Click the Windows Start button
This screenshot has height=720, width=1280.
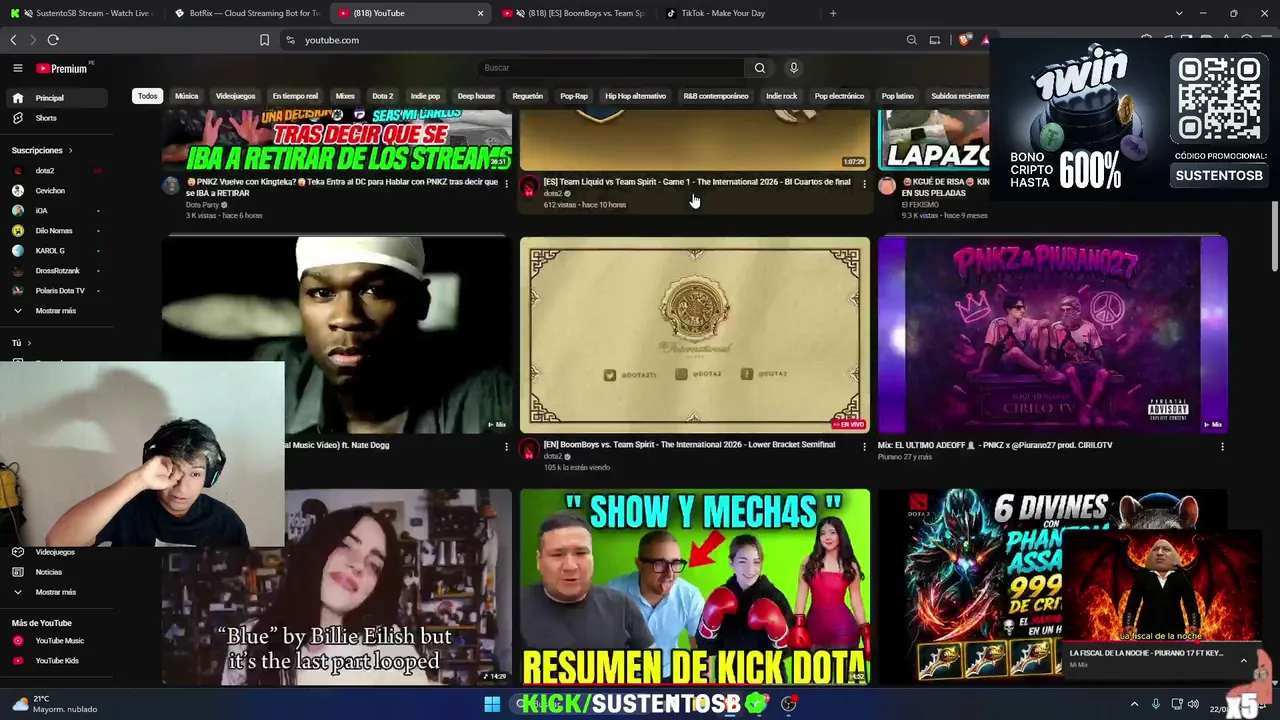point(492,705)
